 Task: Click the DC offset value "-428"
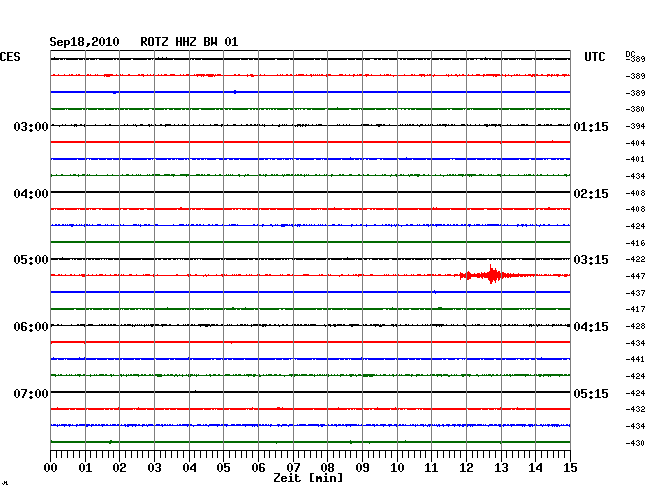tap(635, 327)
